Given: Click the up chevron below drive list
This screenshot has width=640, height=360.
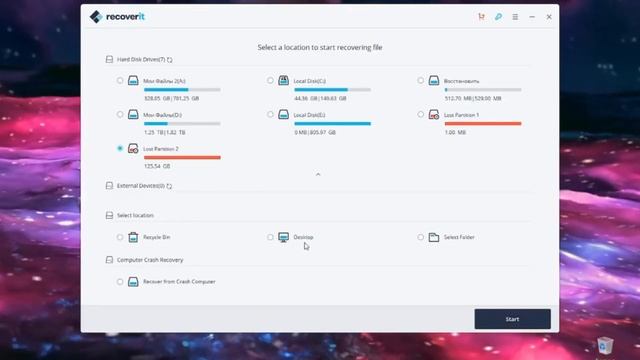Looking at the screenshot, I should coord(318,174).
